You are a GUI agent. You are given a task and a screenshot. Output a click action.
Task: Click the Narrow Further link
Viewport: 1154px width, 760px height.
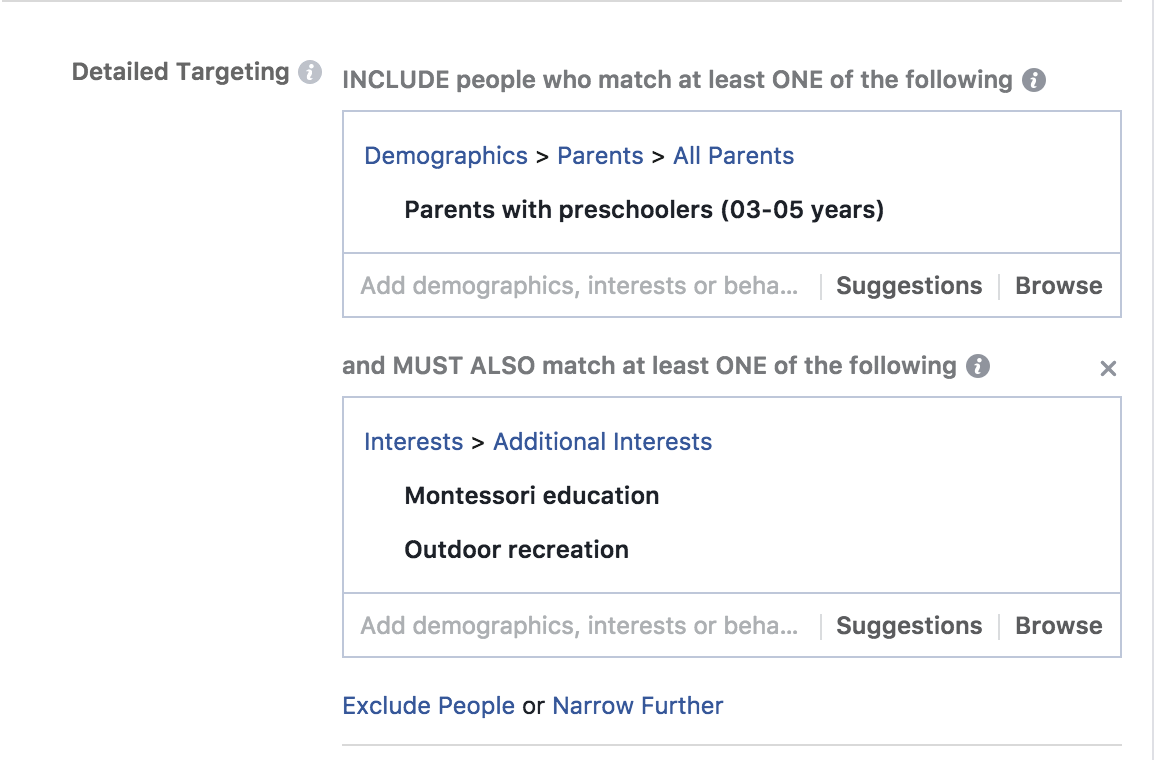(638, 706)
